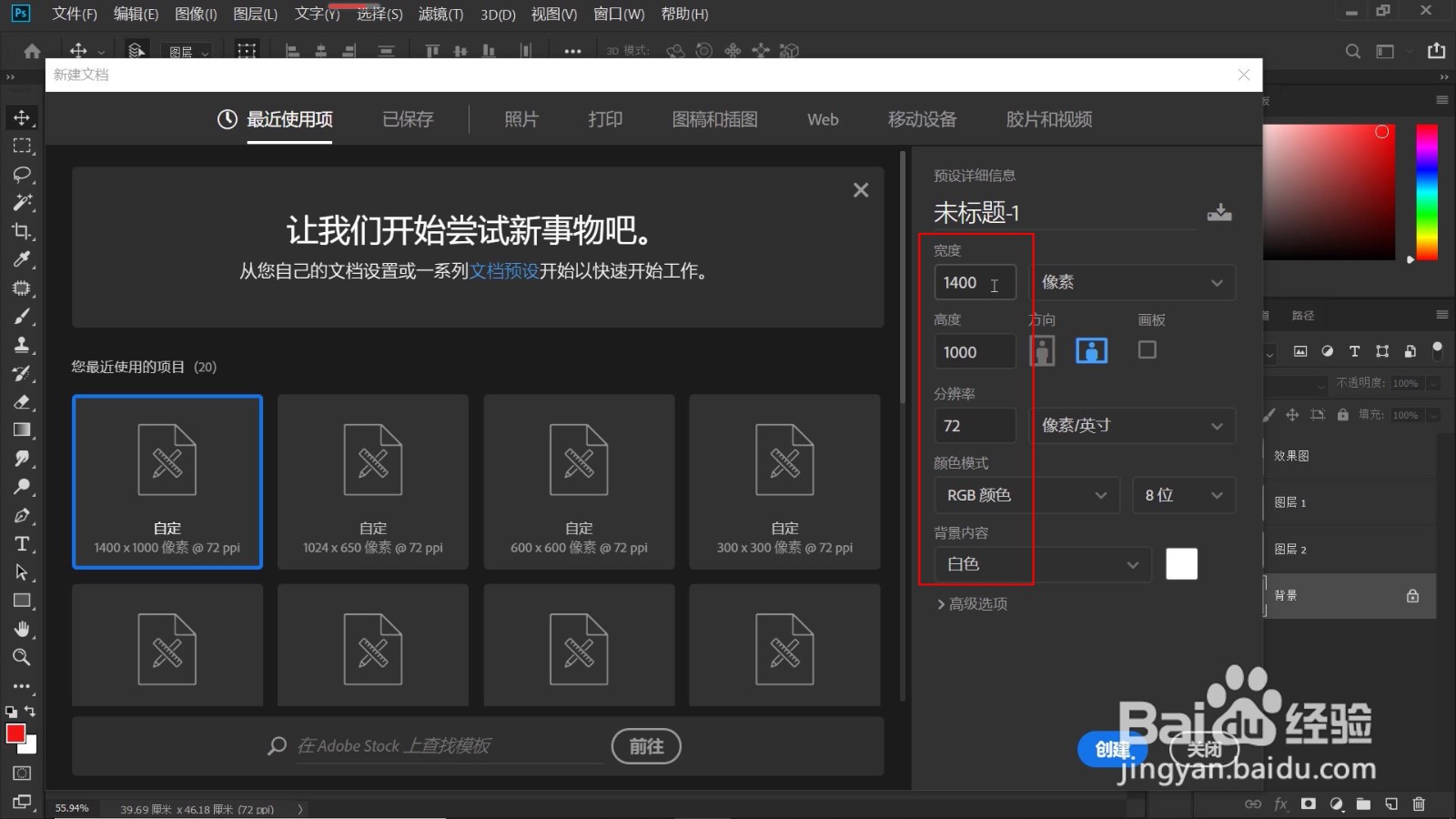1456x819 pixels.
Task: Click the height input field
Action: pos(975,351)
